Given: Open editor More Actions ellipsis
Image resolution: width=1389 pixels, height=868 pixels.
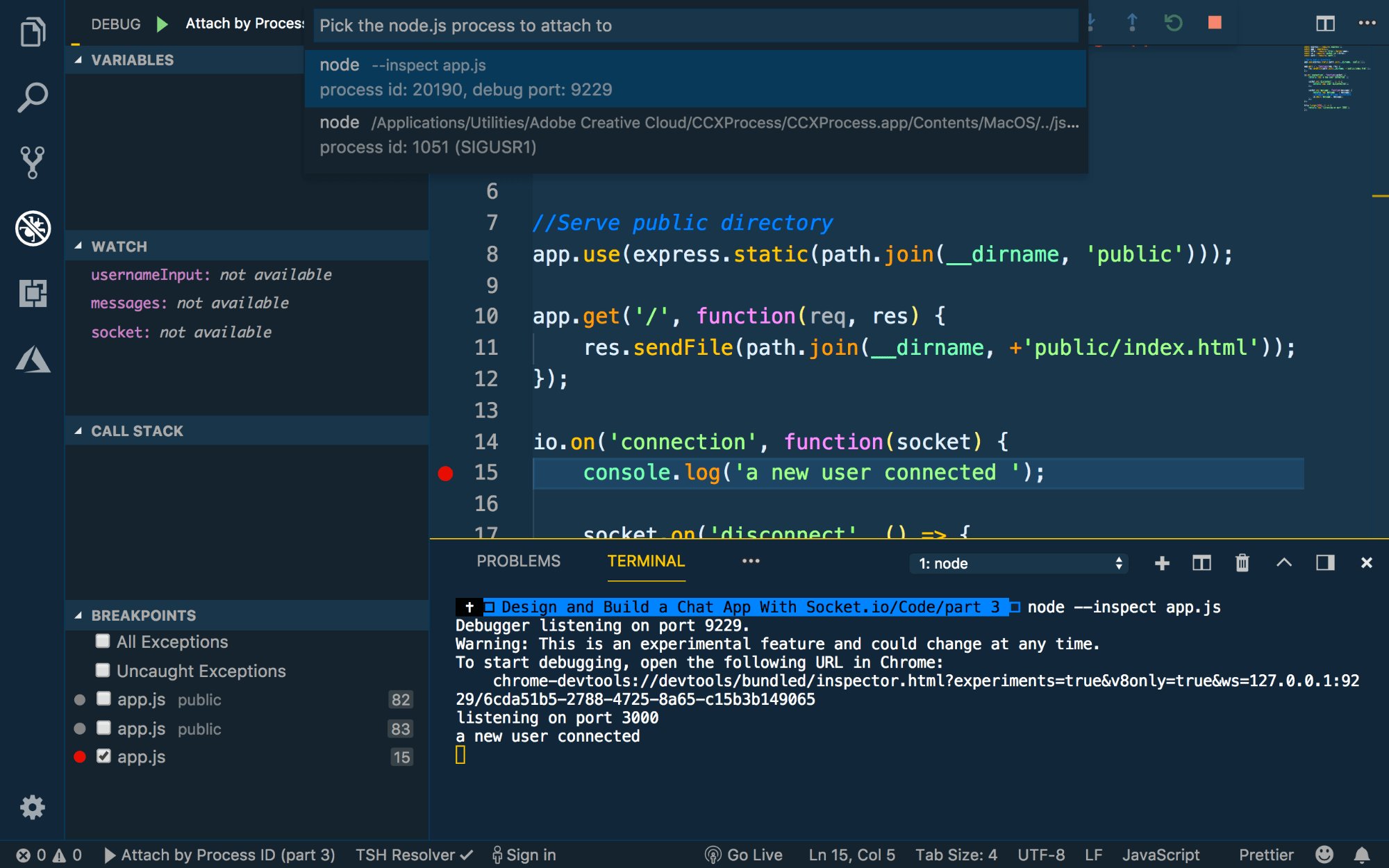Looking at the screenshot, I should click(1367, 23).
